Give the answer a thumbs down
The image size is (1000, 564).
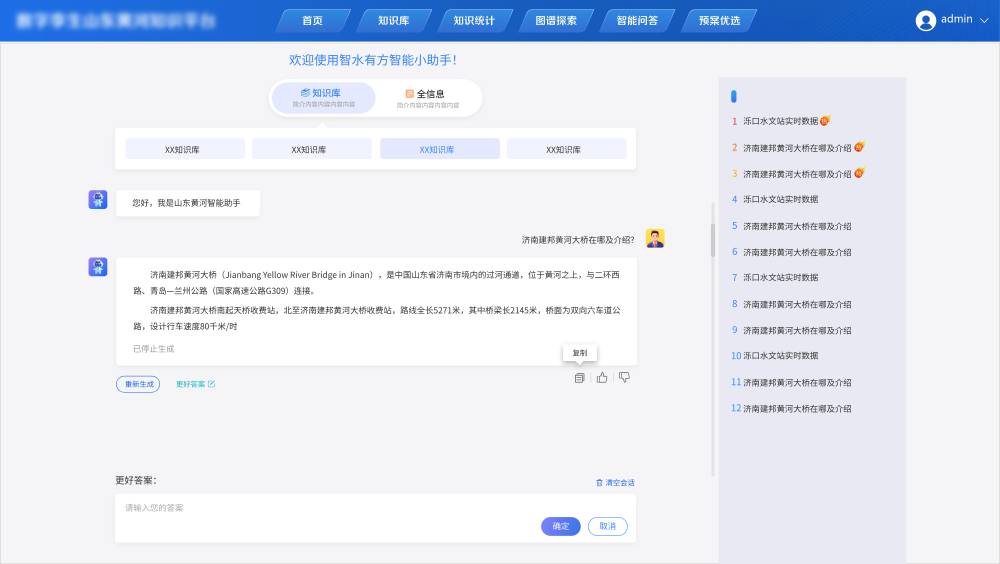[624, 378]
